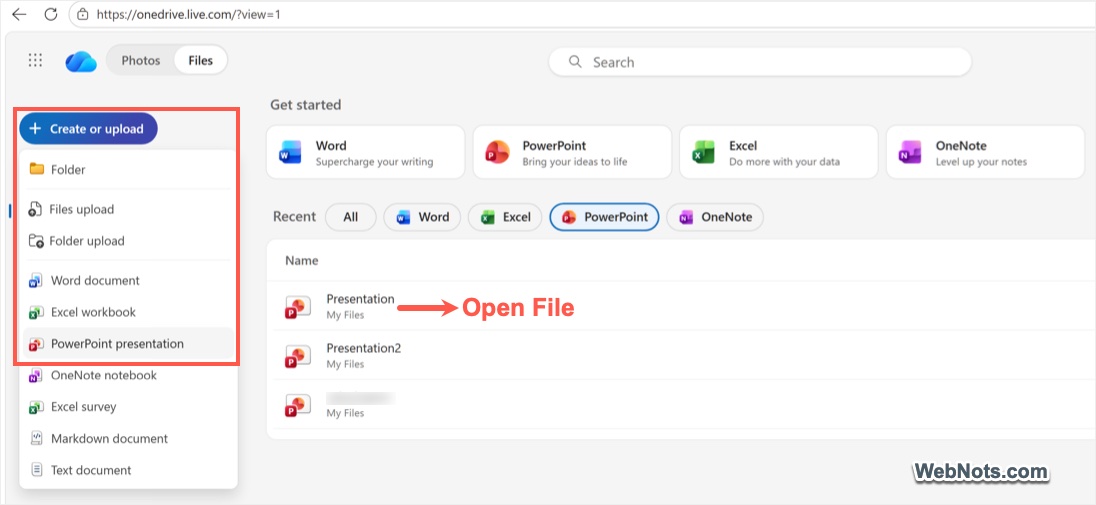The image size is (1096, 505).
Task: Open the presentation with the blurred name
Action: [x=361, y=398]
